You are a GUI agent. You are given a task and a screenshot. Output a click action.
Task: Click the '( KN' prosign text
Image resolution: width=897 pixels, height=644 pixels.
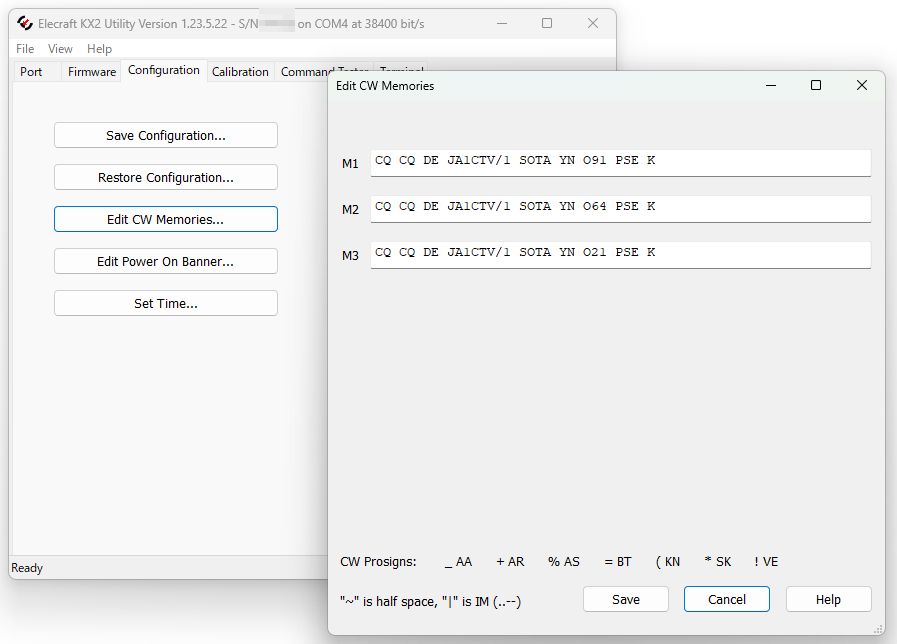tap(668, 562)
